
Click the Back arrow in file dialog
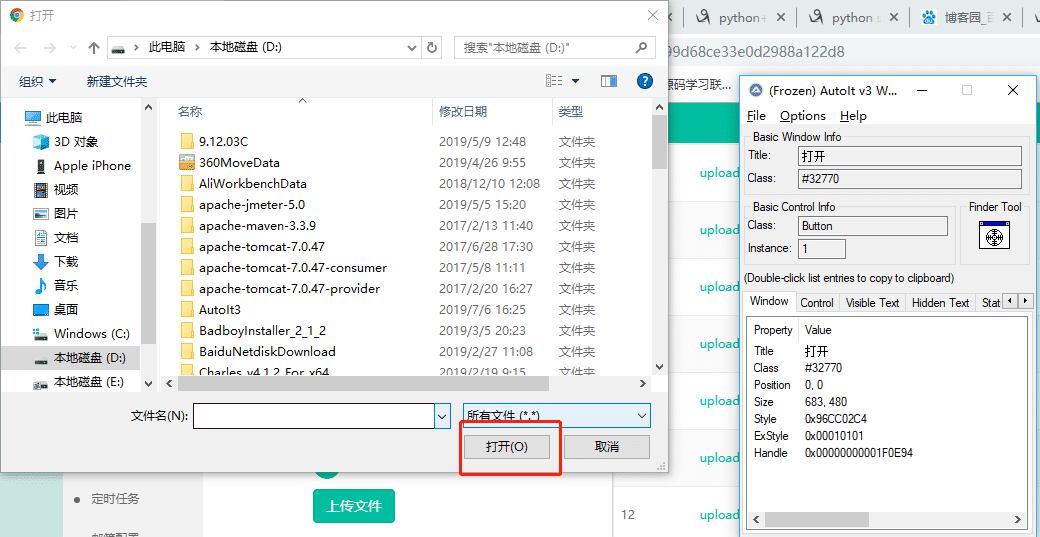tap(21, 48)
